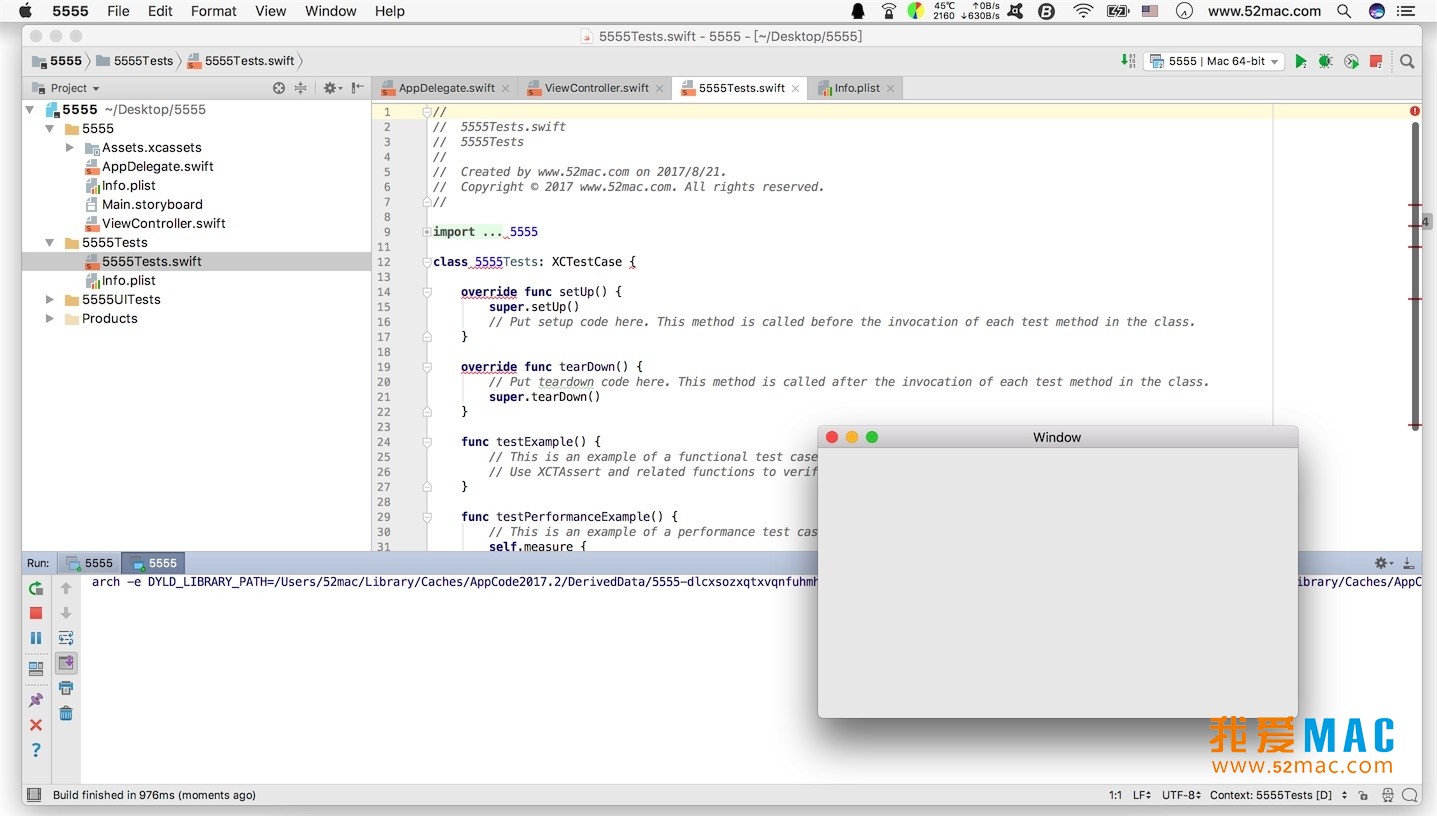The image size is (1437, 816).
Task: Click the Down the Stack Trace arrow
Action: [66, 613]
